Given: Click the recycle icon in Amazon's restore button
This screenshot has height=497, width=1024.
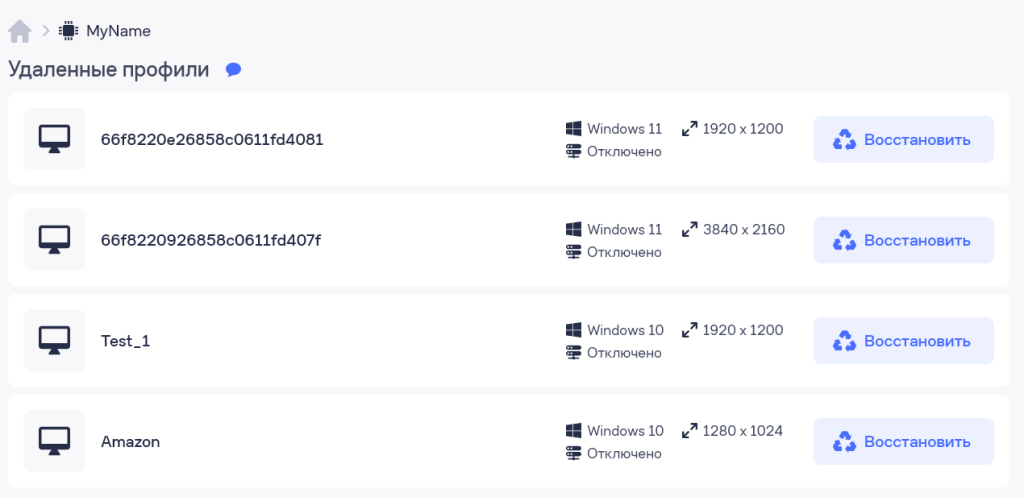Looking at the screenshot, I should click(844, 441).
